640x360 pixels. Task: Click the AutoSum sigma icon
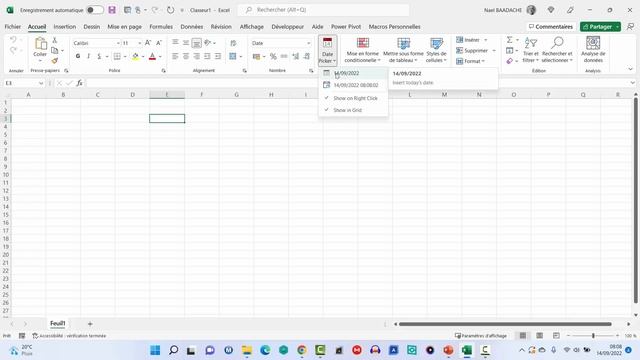coord(509,40)
